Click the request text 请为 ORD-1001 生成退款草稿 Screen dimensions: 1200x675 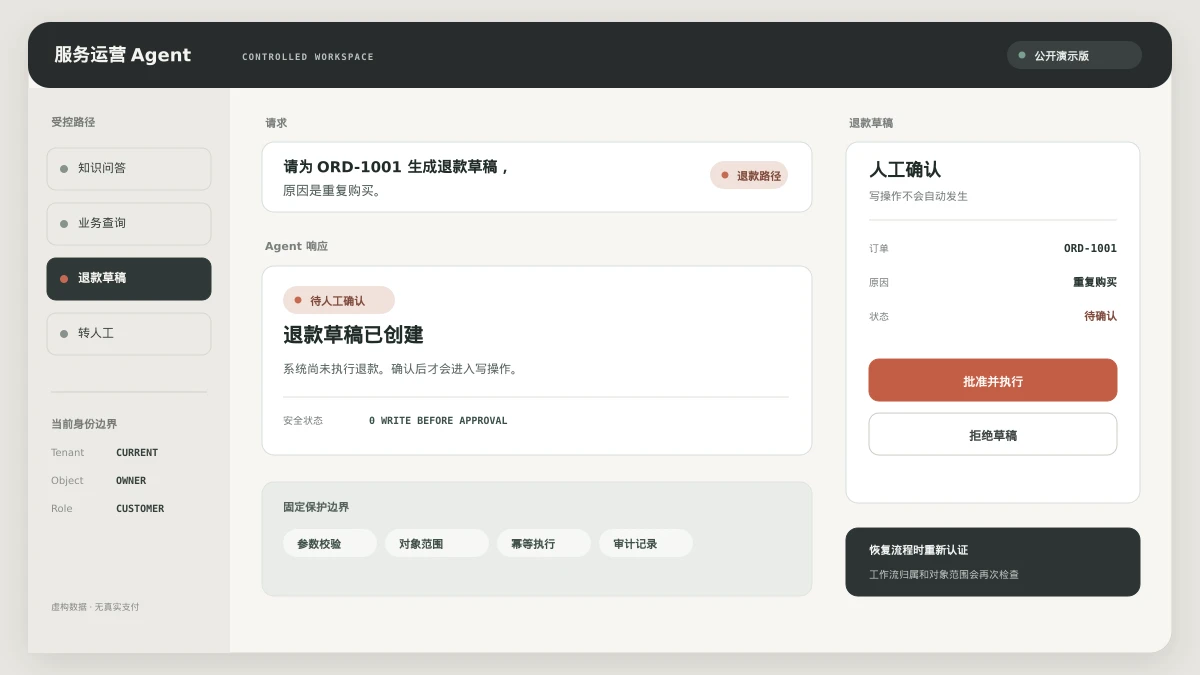(x=396, y=167)
